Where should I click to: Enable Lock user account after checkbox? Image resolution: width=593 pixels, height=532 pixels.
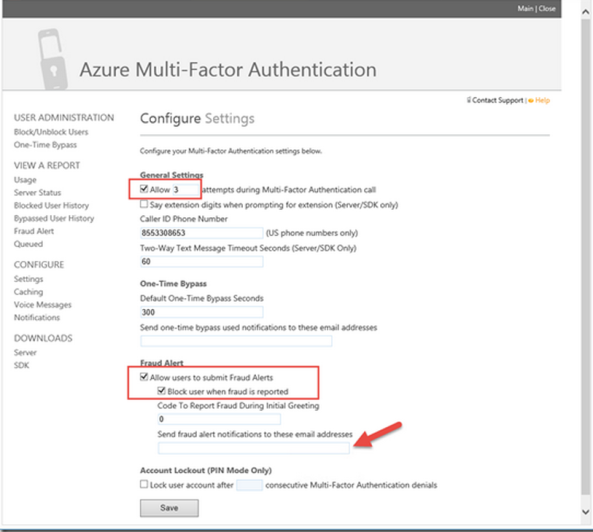click(144, 484)
